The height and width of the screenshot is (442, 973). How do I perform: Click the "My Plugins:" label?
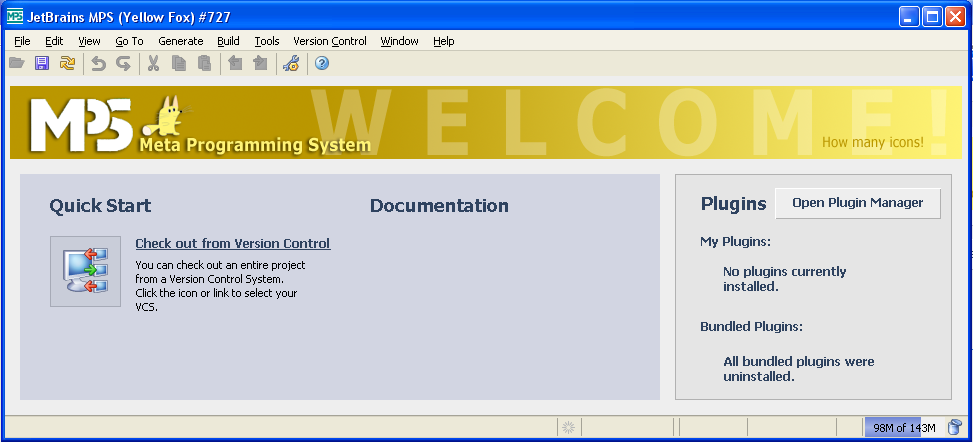tap(735, 241)
